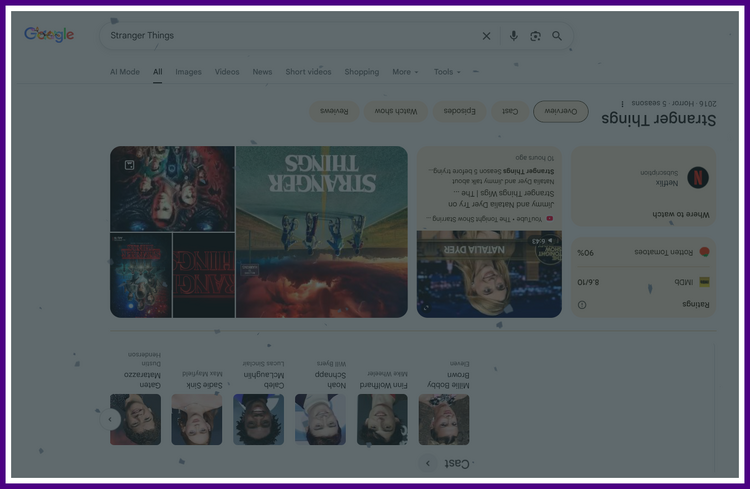Image resolution: width=750 pixels, height=489 pixels.
Task: Open the Rotten Tomatoes 90% rating
Action: coord(644,252)
